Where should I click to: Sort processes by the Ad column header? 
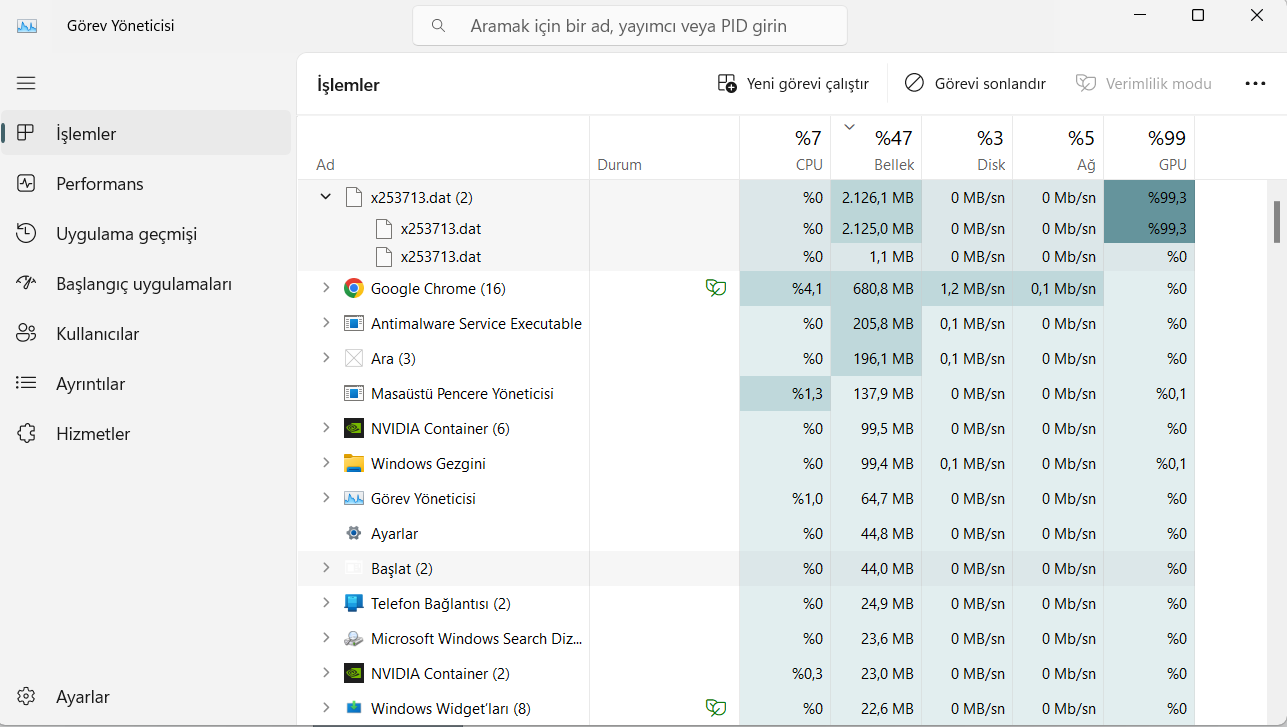pos(444,148)
